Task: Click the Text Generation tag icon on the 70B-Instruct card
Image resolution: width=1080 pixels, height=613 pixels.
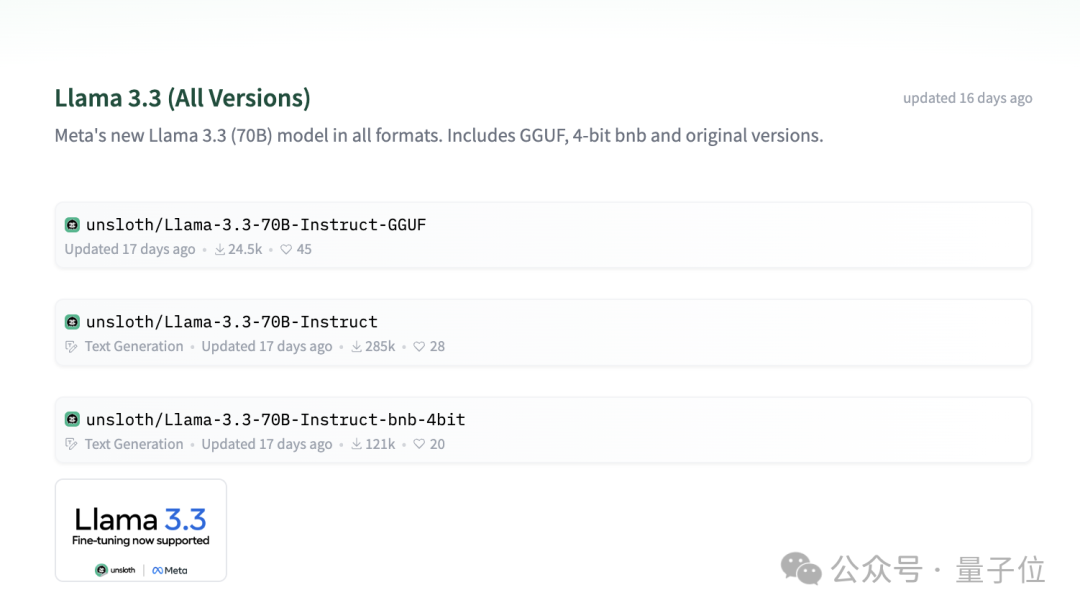Action: coord(71,346)
